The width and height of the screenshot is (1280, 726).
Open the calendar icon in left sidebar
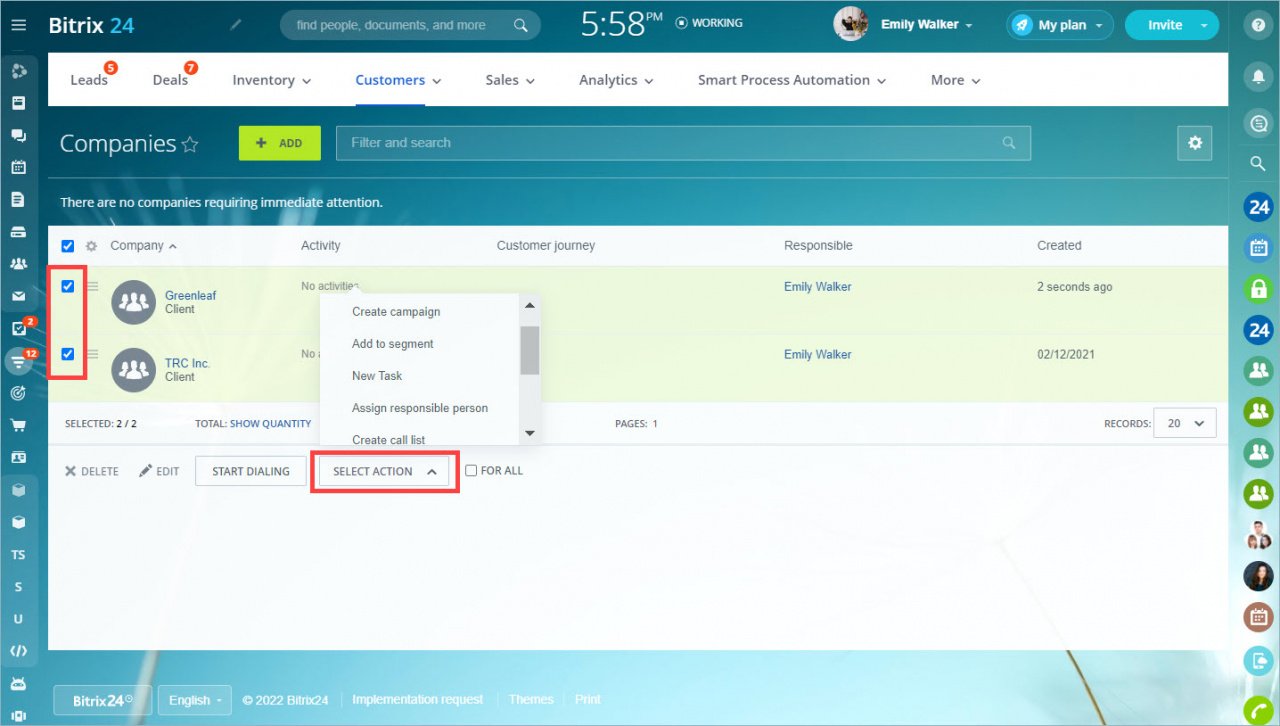point(18,167)
